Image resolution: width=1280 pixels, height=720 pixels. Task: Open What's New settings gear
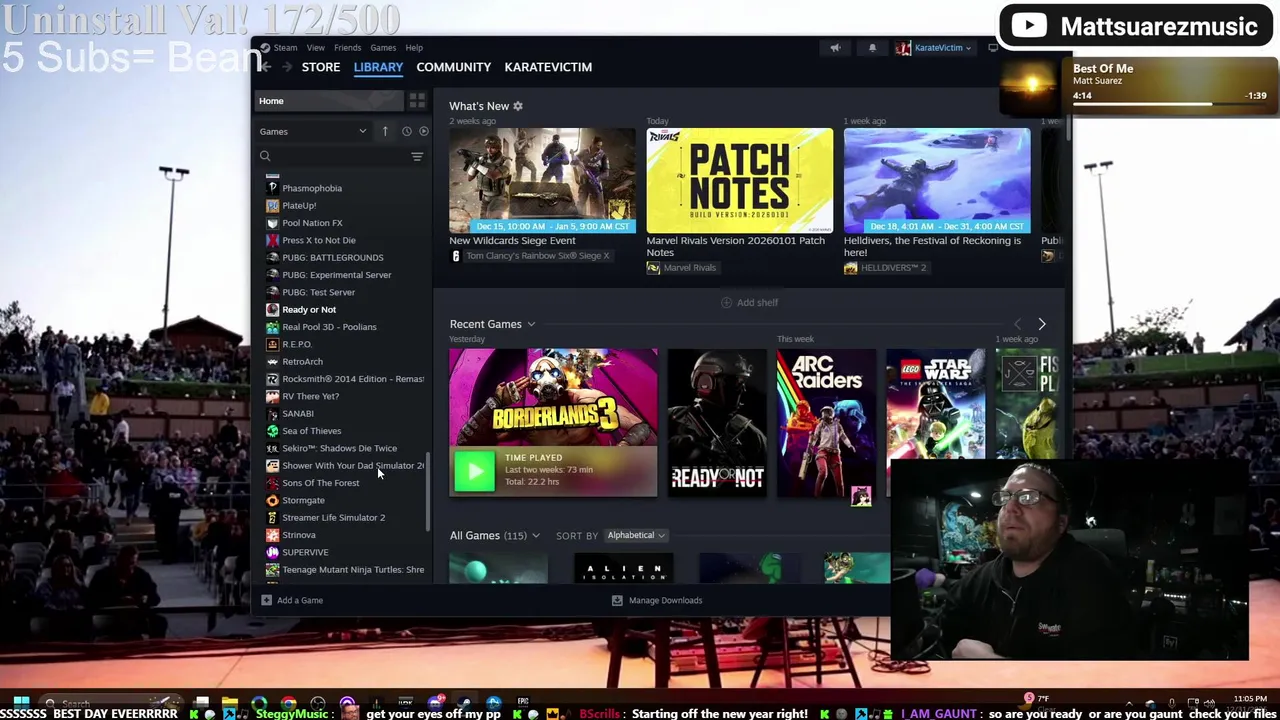pyautogui.click(x=518, y=106)
